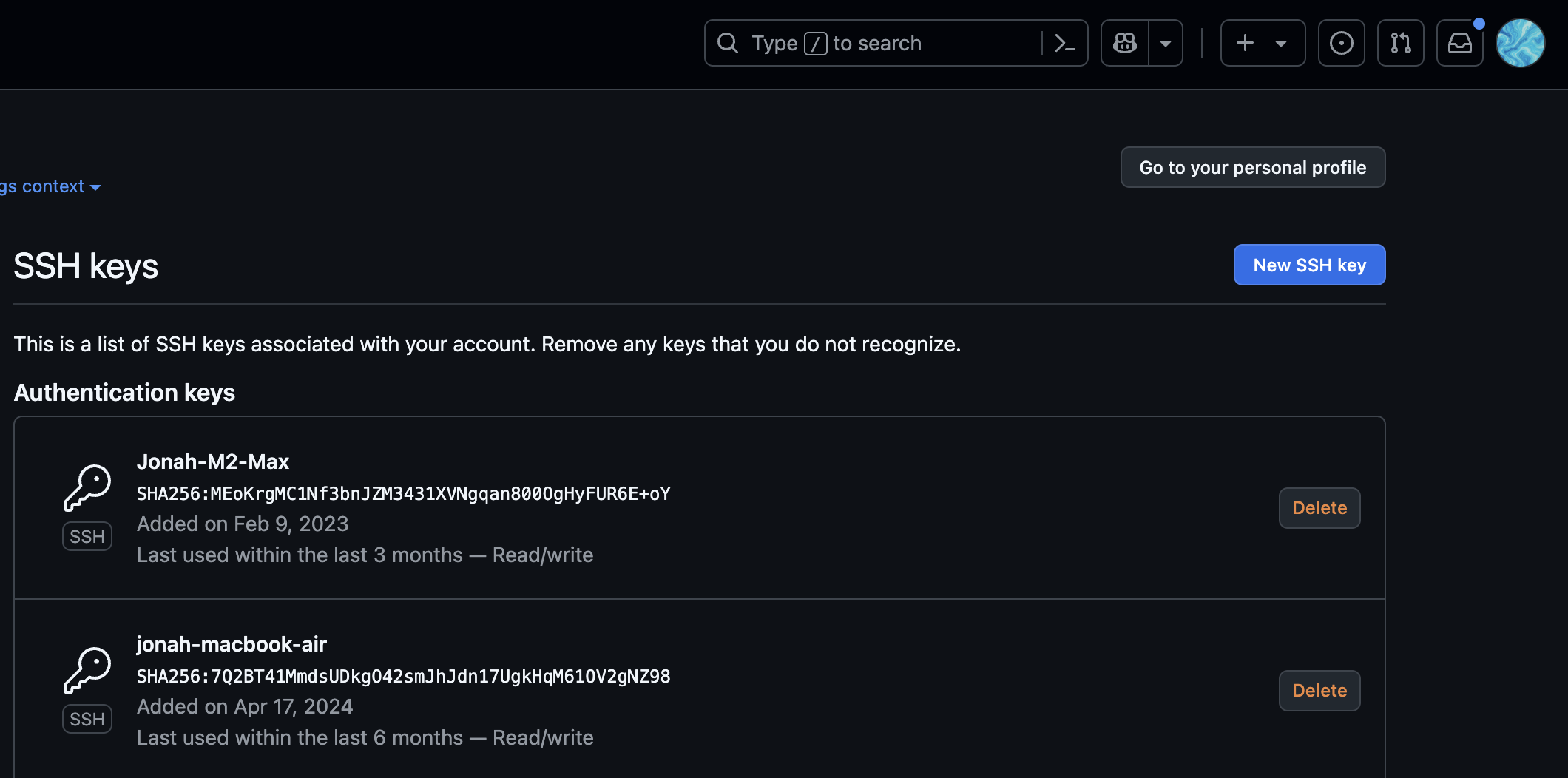The height and width of the screenshot is (778, 1568).
Task: Click the search magnifier icon
Action: point(727,43)
